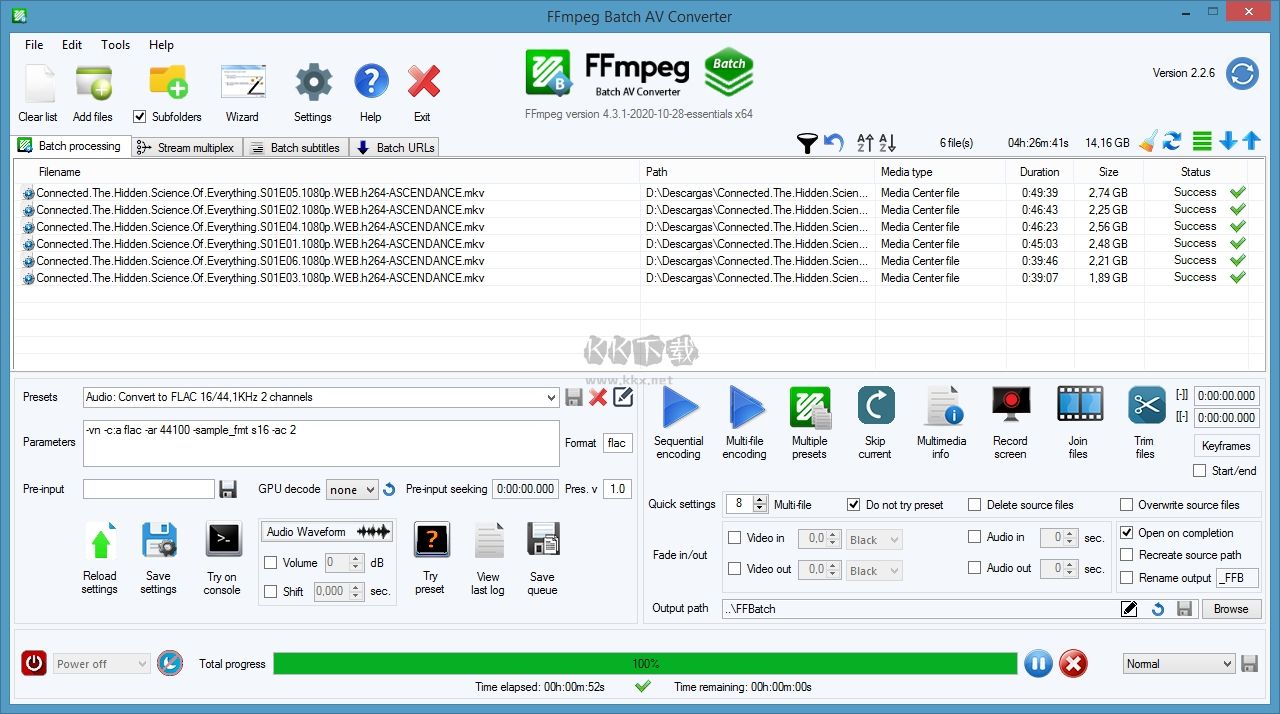Uncheck Do not try preset
Screen dimensions: 1280x714
point(853,504)
